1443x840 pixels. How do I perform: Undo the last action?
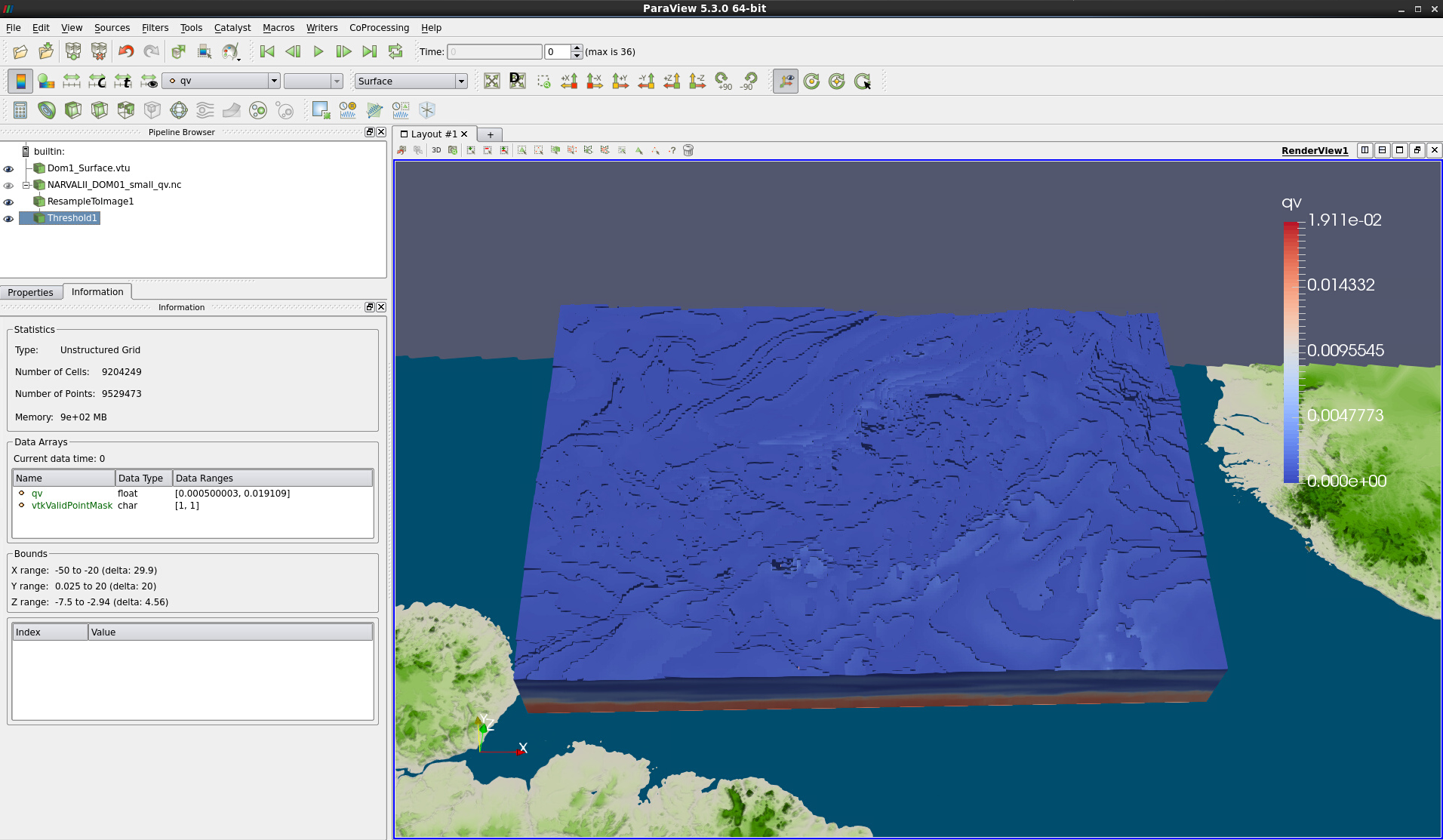point(125,51)
